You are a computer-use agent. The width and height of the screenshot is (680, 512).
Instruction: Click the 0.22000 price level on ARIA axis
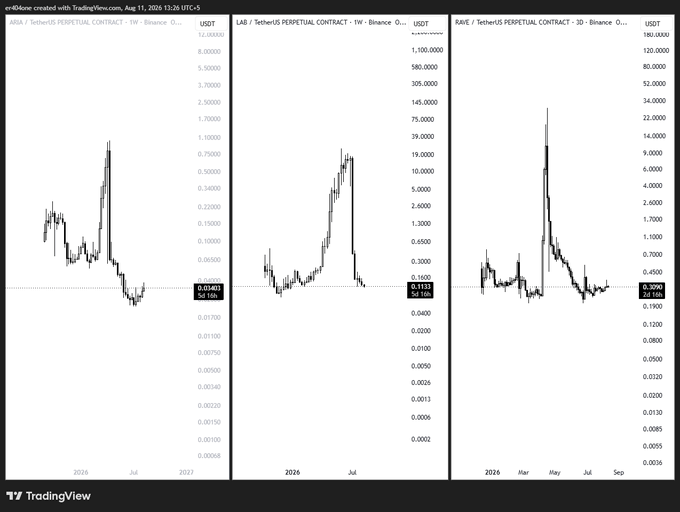click(x=209, y=207)
